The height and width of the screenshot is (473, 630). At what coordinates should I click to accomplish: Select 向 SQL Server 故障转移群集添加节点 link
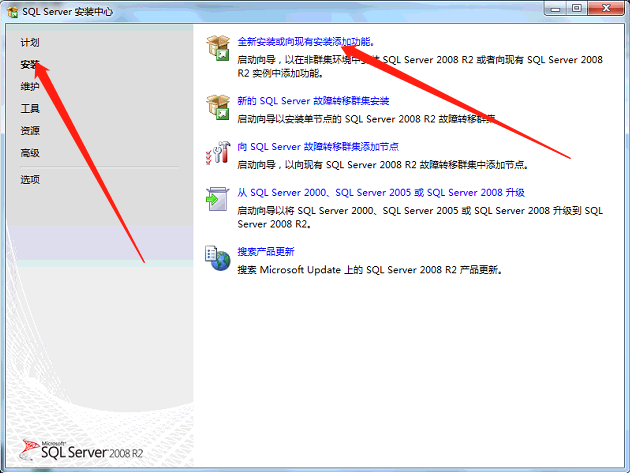point(318,147)
